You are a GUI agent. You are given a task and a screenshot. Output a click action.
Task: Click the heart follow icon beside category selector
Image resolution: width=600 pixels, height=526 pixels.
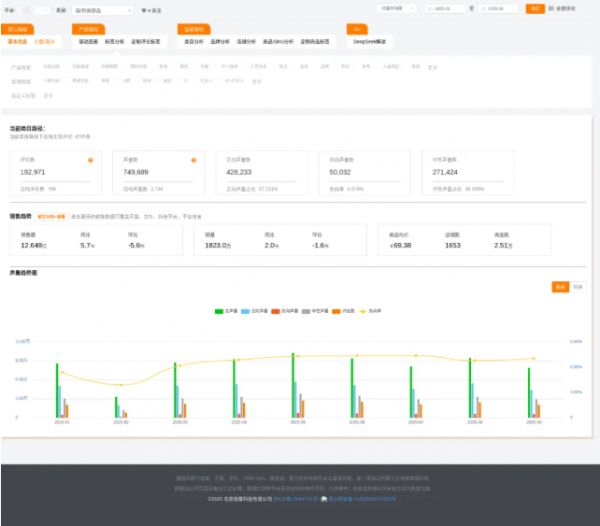coord(143,10)
